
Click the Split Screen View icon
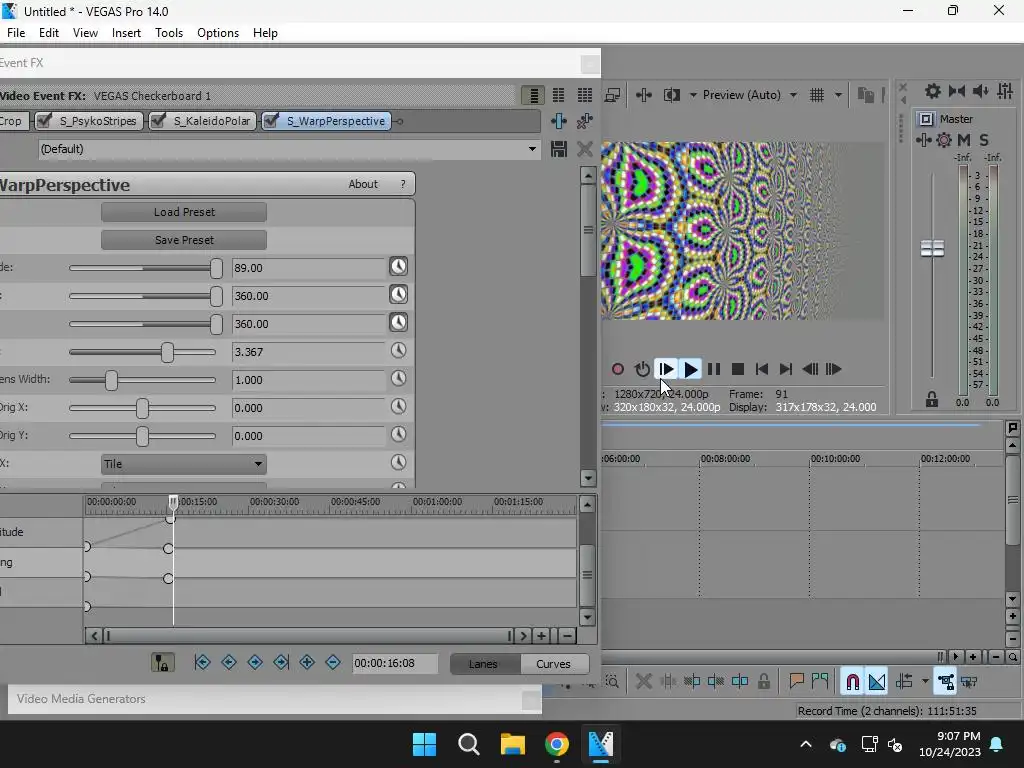671,95
